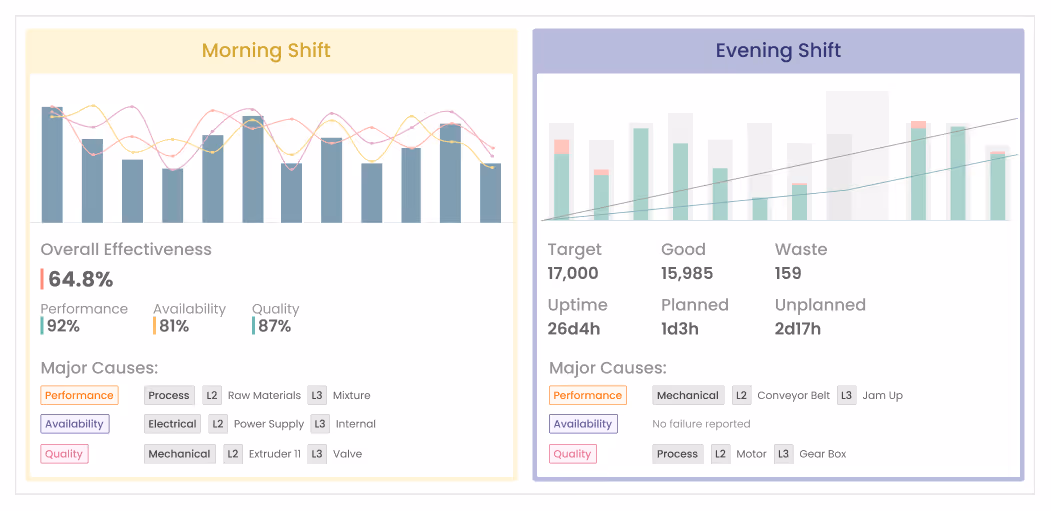Click the purple Availability tag under Morning Shift
Image resolution: width=1051 pixels, height=511 pixels.
74,424
